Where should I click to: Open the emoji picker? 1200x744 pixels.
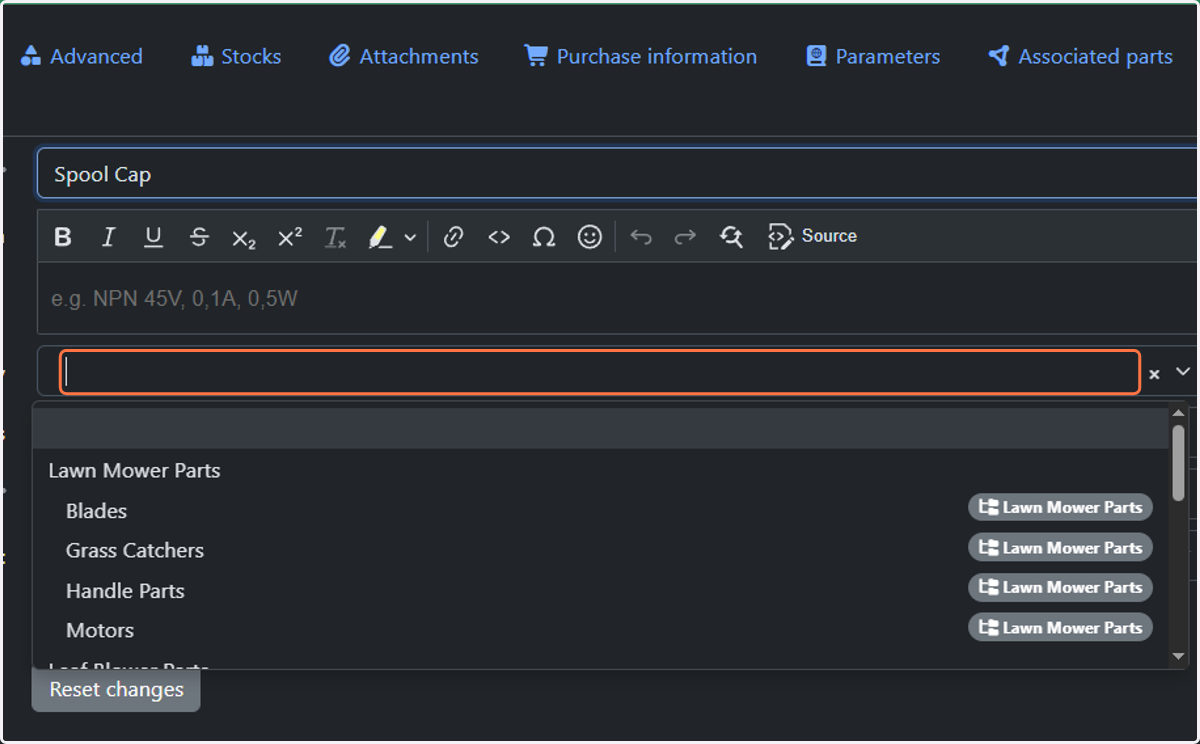(590, 237)
